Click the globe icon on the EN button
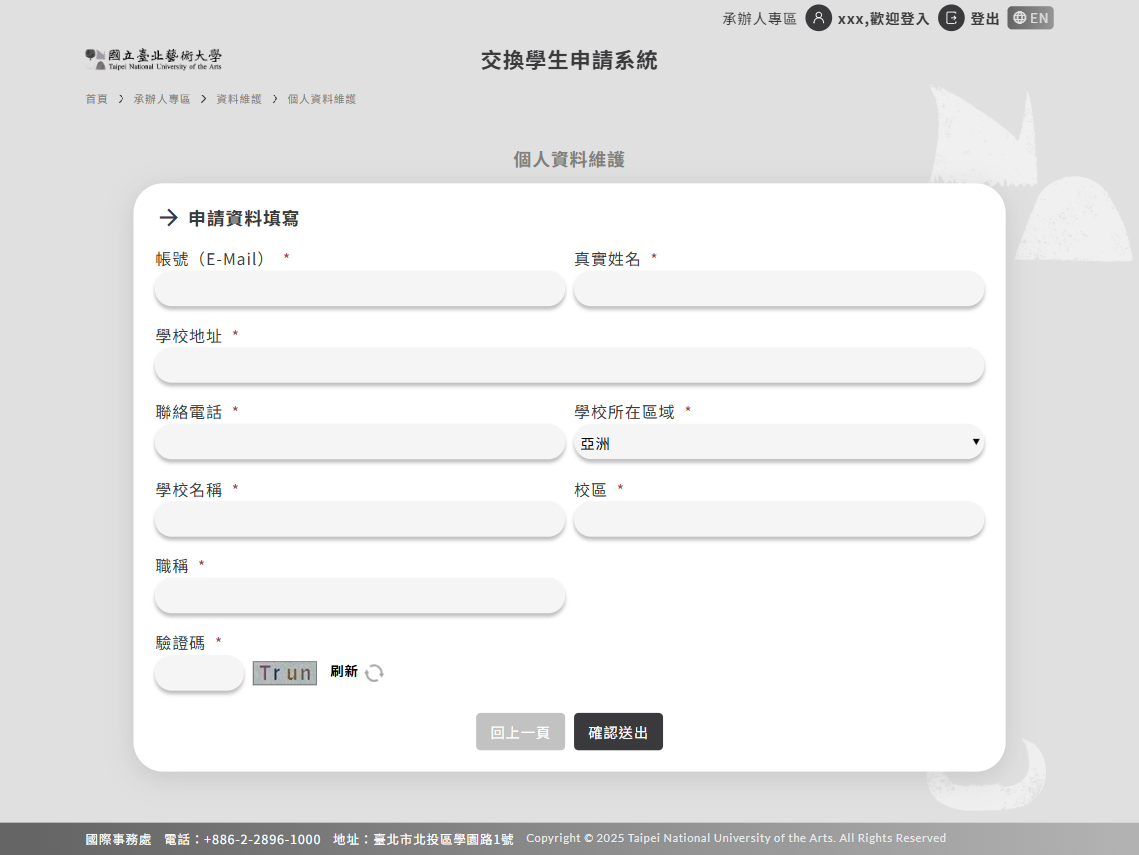The image size is (1139, 855). click(1019, 18)
